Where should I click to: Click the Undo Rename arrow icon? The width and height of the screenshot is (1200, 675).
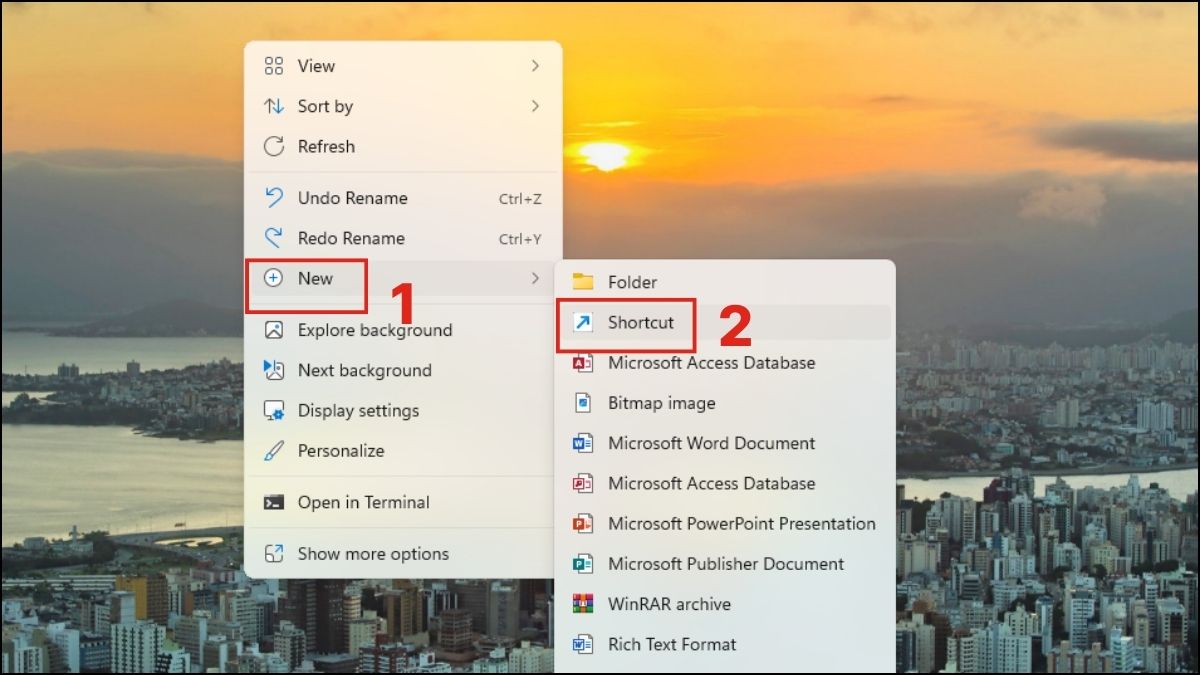point(273,197)
